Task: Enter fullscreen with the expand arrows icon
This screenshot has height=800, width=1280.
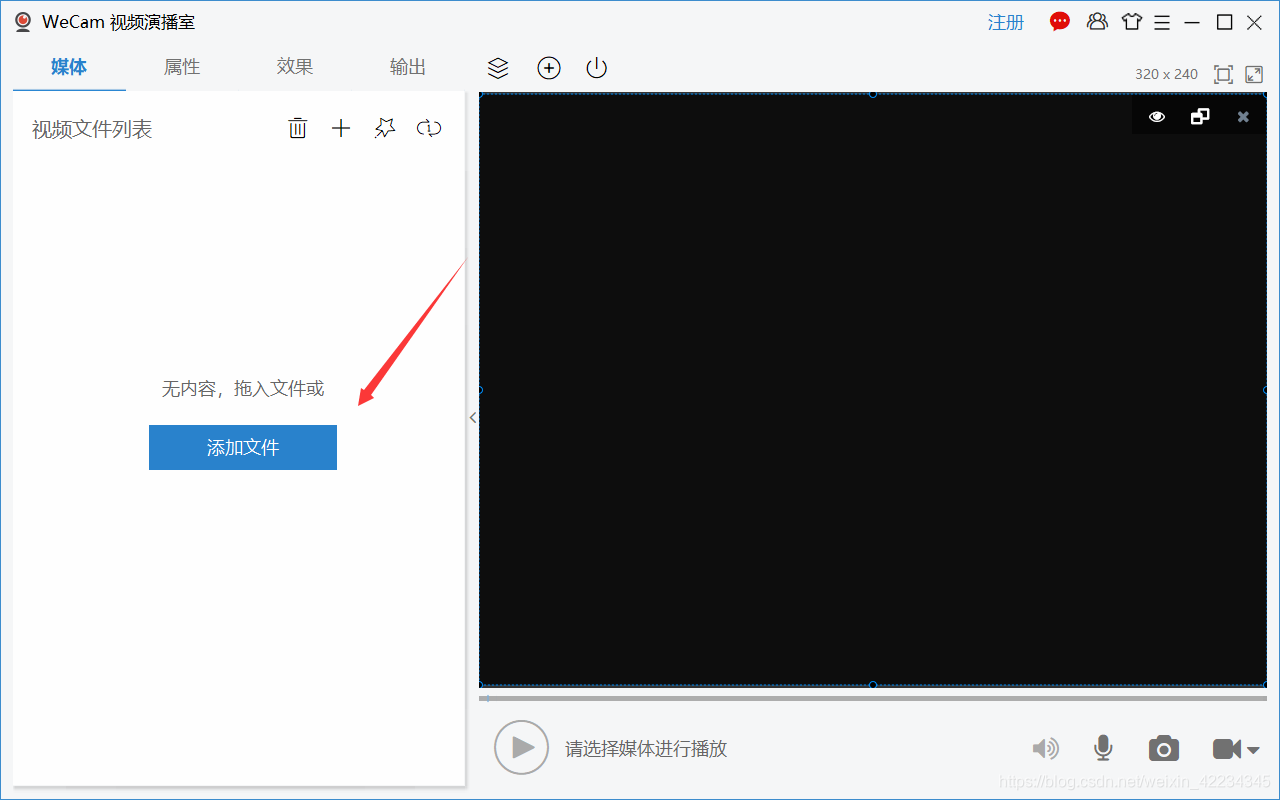Action: pyautogui.click(x=1254, y=74)
